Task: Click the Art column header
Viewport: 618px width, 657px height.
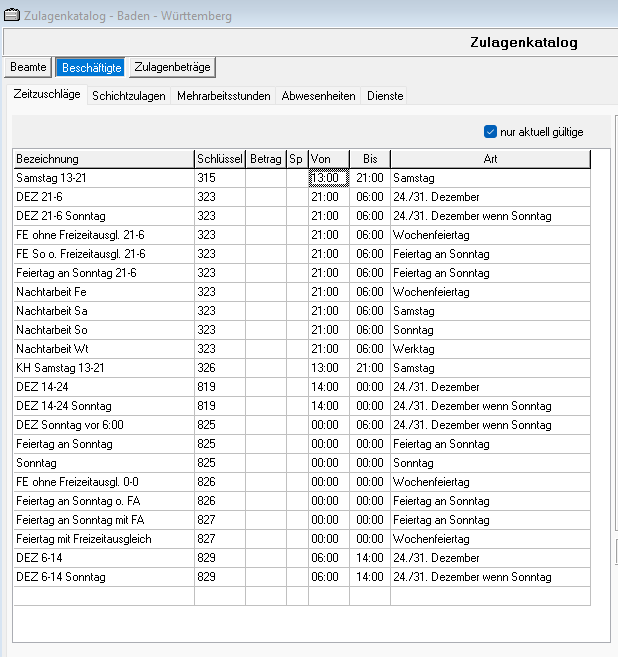Action: coord(490,159)
